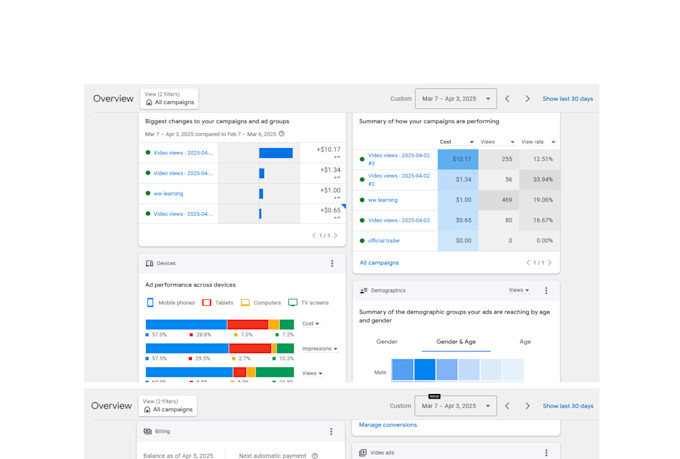Open the All campaigns view filter in the upper Overview header
Image resolution: width=680 pixels, height=459 pixels.
point(169,99)
